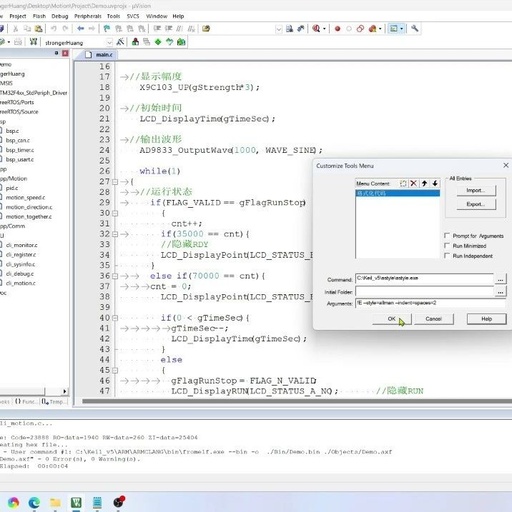Open Configuration wrench icon
This screenshot has width=512, height=512.
[415, 29]
